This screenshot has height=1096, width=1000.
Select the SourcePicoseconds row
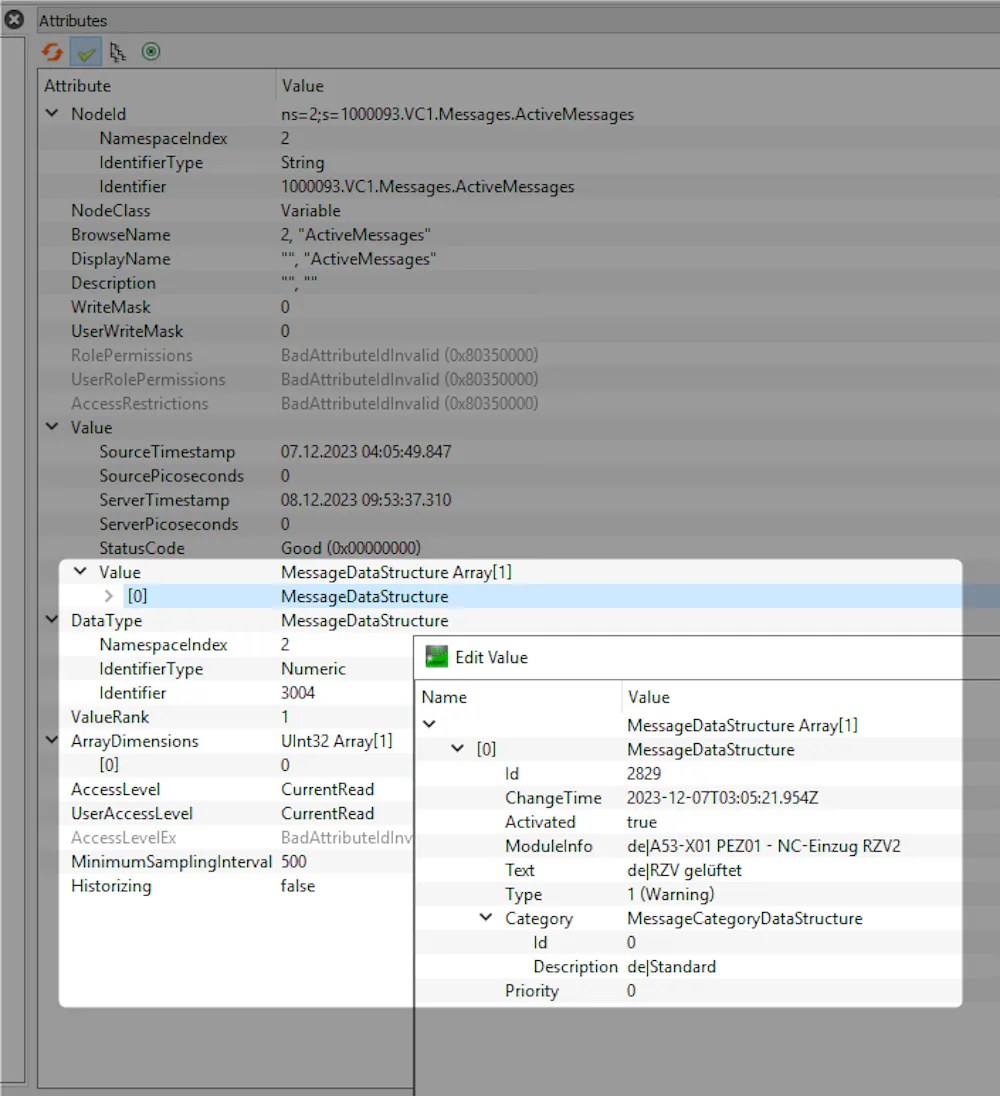click(x=519, y=476)
